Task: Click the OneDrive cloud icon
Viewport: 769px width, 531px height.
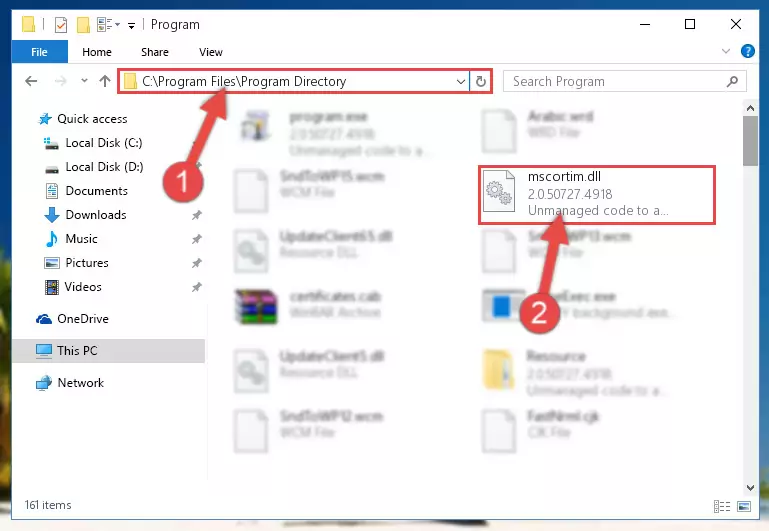Action: coord(44,319)
